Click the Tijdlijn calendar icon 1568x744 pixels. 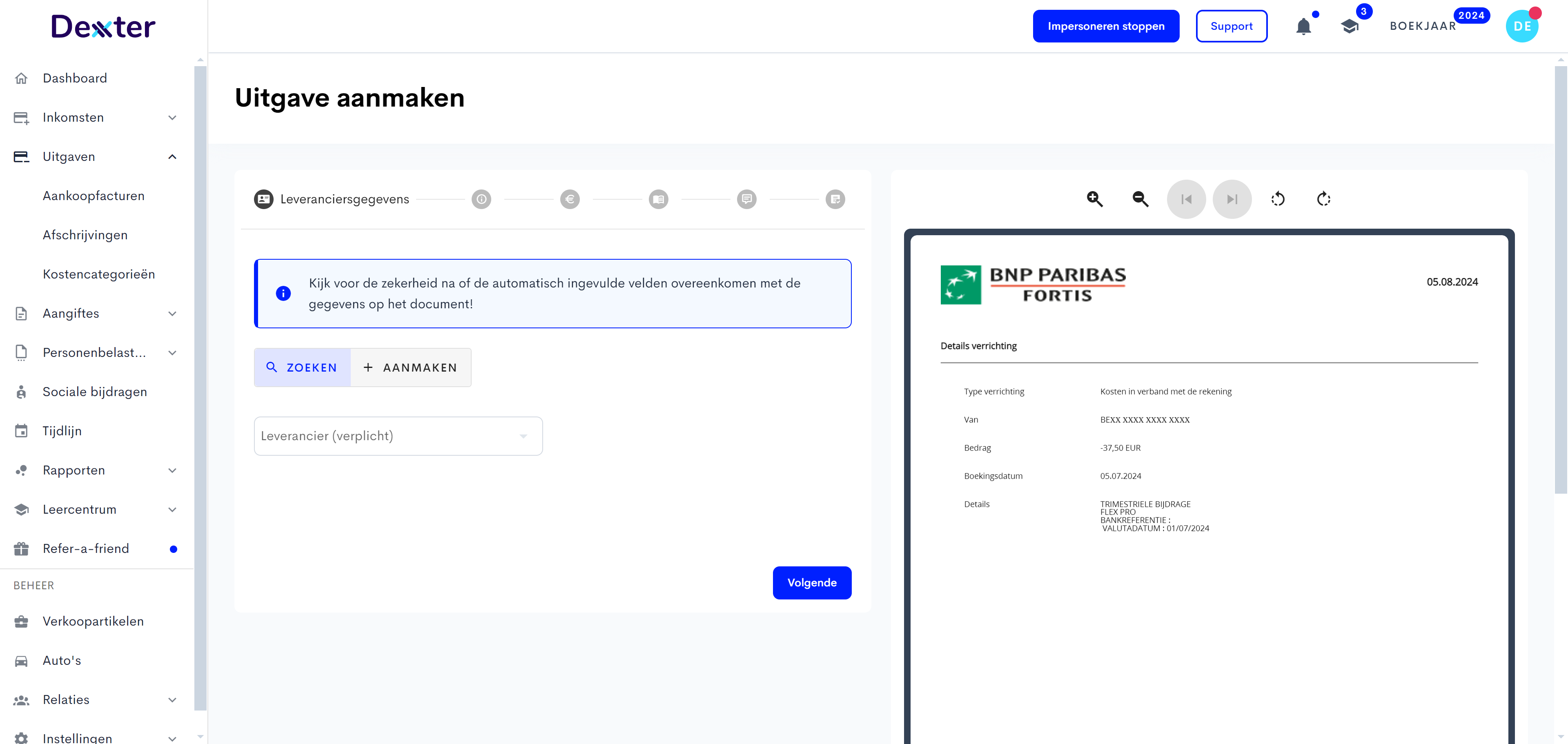[21, 431]
